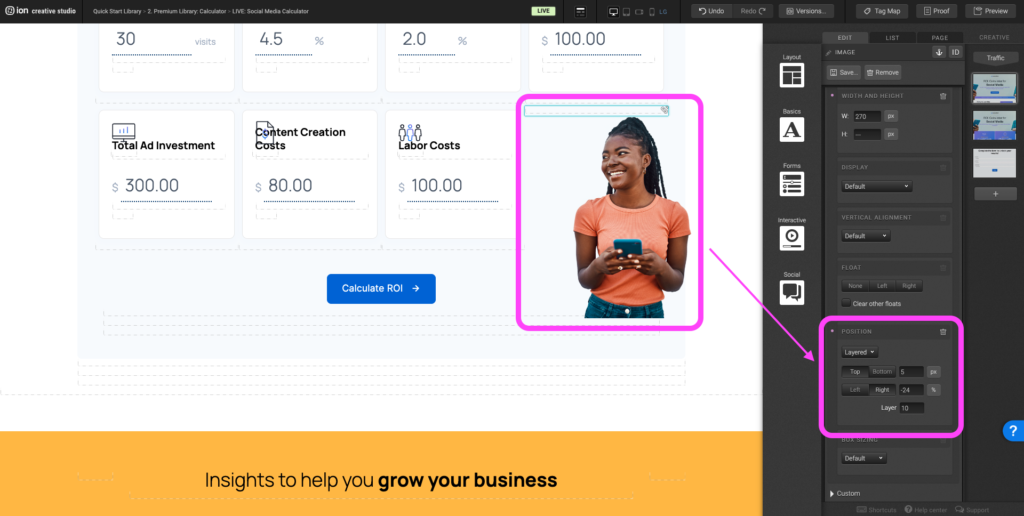Expand the Custom section

[x=845, y=493]
